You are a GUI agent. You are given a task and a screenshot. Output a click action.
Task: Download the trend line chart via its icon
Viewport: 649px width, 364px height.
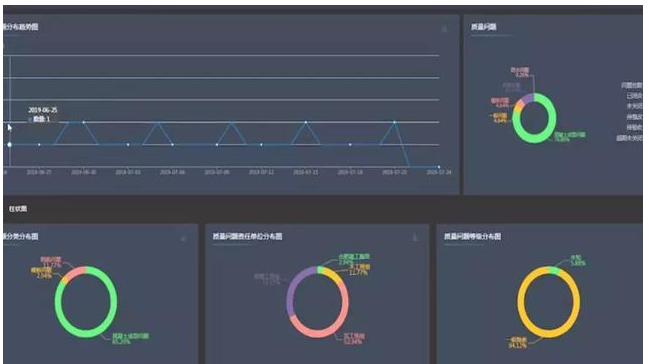(x=445, y=29)
